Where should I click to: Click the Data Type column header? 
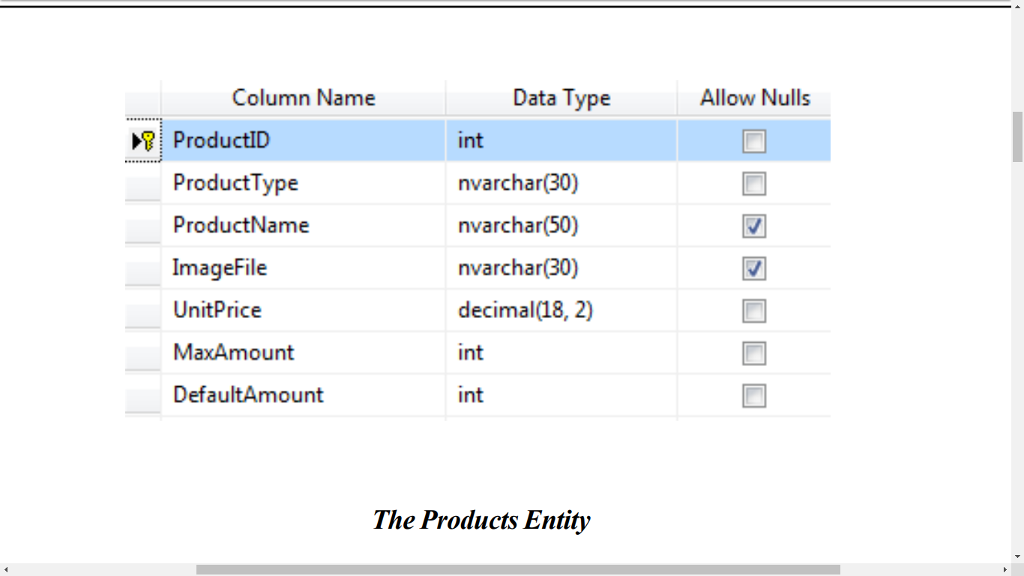(561, 98)
